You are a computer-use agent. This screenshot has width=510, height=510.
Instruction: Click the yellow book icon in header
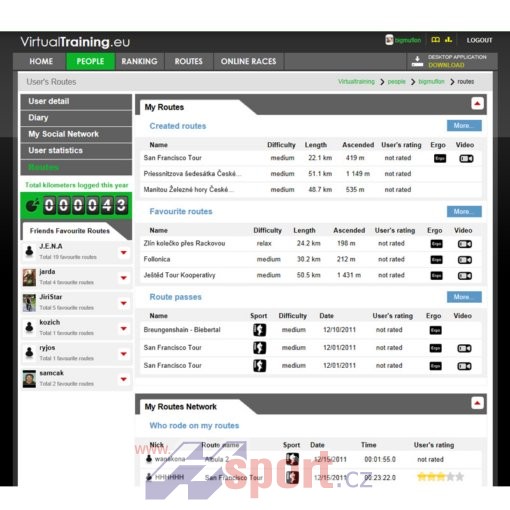pos(435,40)
